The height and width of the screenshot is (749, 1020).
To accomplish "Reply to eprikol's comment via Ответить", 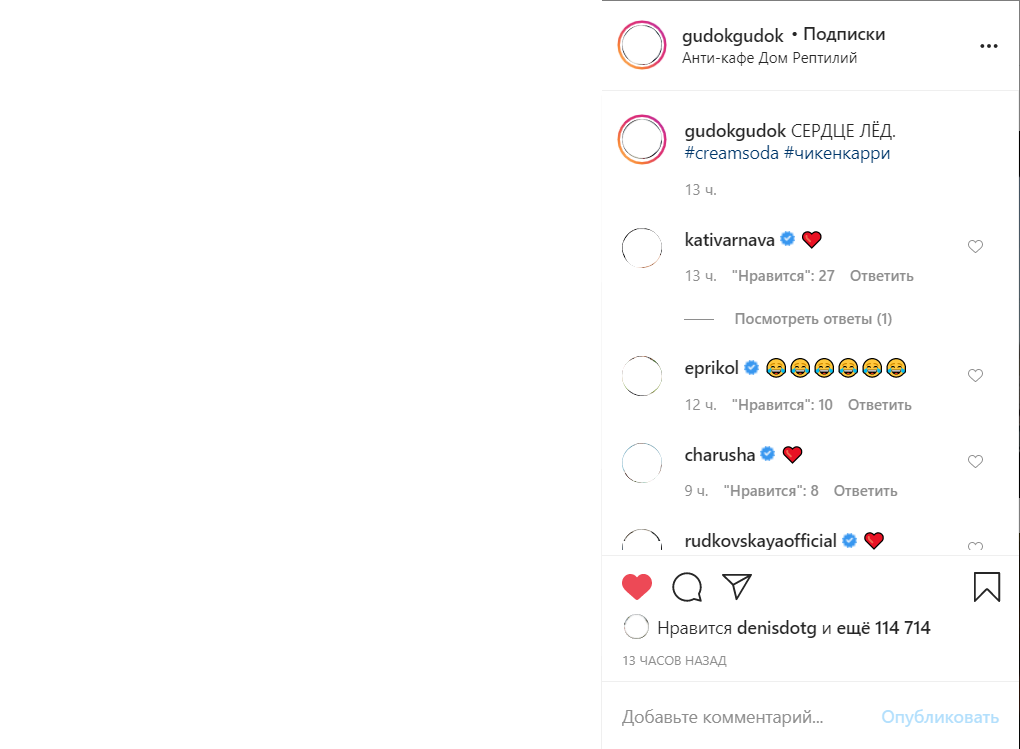I will [879, 405].
